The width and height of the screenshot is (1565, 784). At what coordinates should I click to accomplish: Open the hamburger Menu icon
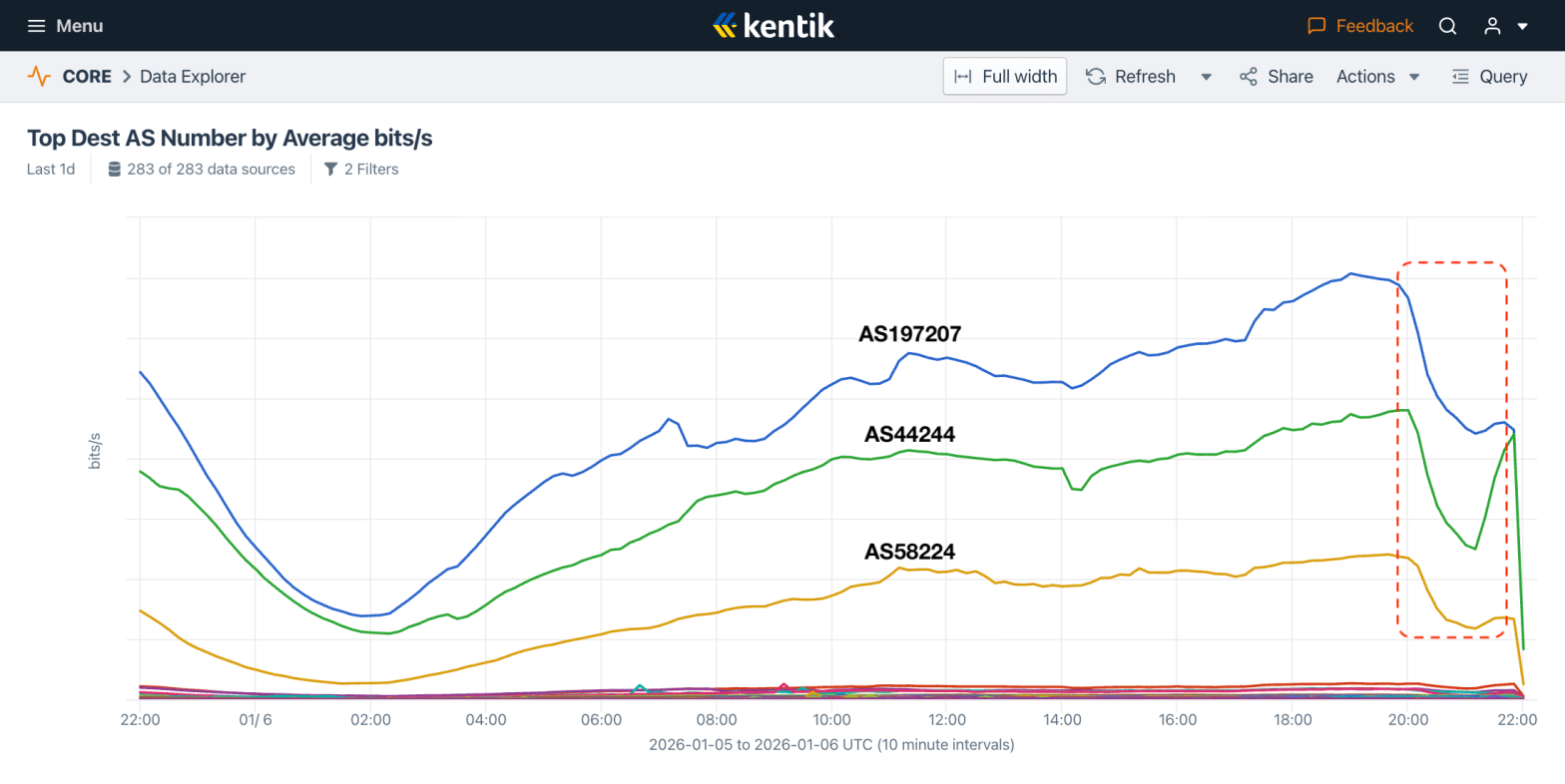coord(36,26)
